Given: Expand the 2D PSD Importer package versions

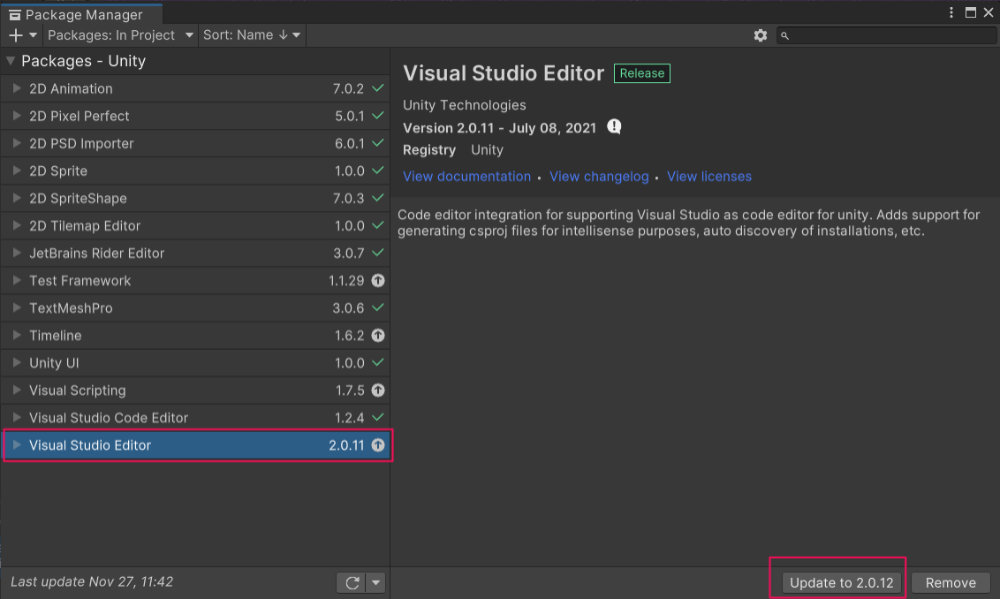Looking at the screenshot, I should click(x=17, y=144).
